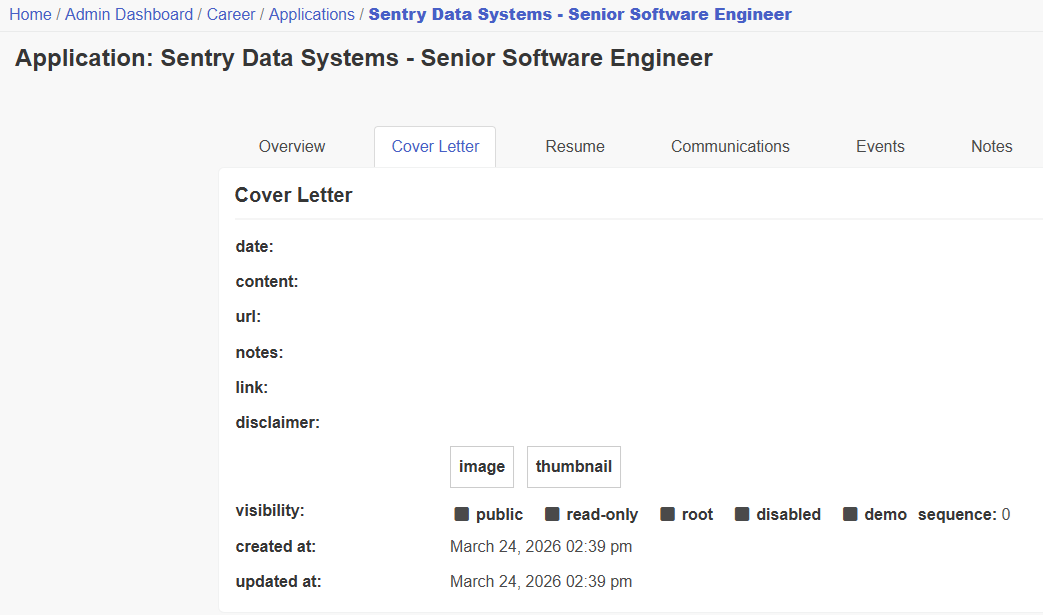Click the thumbnail button
Viewport: 1043px width, 615px height.
click(x=573, y=466)
